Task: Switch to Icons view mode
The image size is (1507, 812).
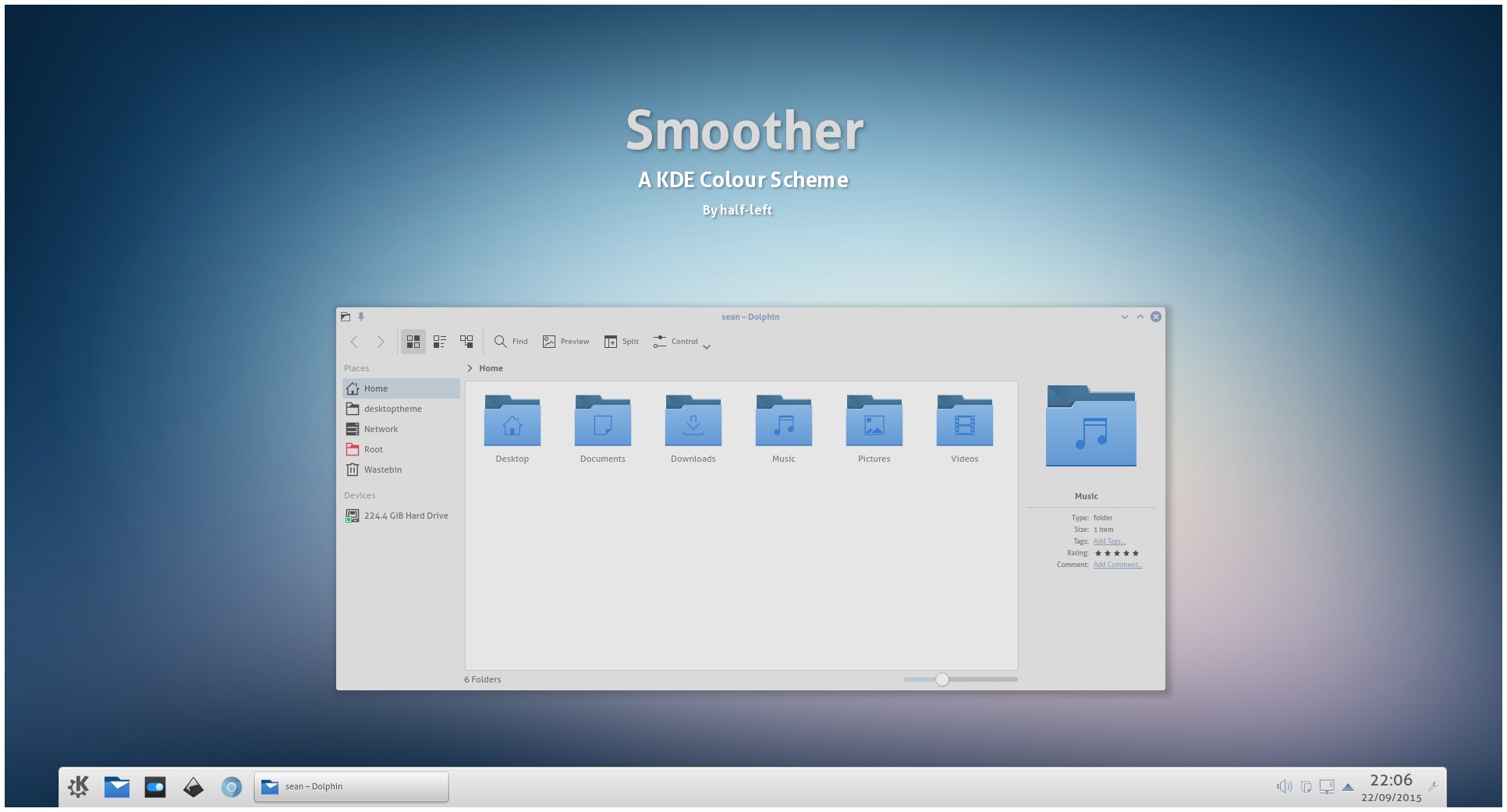Action: click(413, 342)
